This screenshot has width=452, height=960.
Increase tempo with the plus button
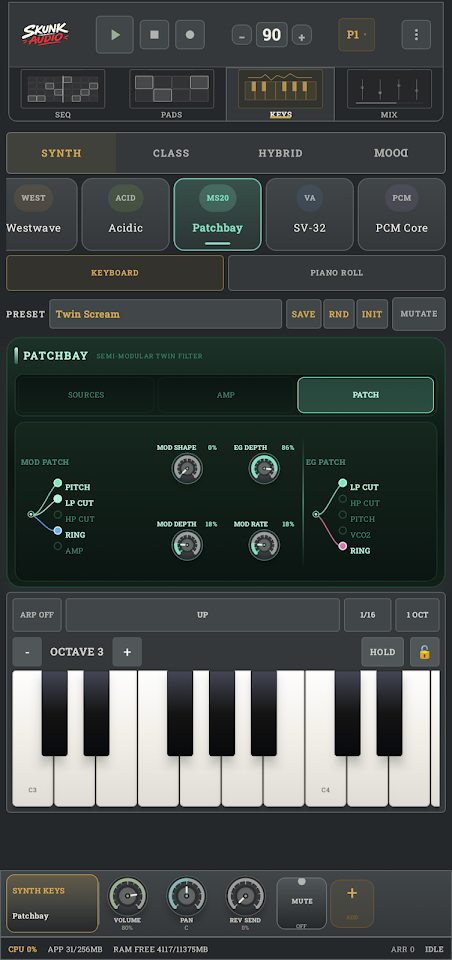(x=301, y=36)
